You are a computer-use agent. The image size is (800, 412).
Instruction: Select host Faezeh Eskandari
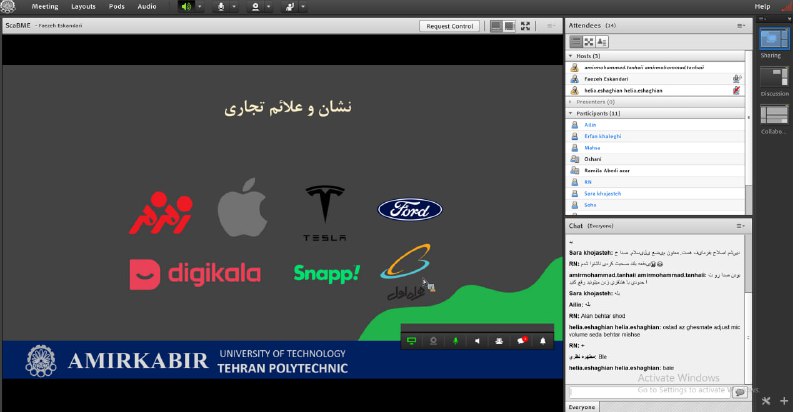(655, 79)
